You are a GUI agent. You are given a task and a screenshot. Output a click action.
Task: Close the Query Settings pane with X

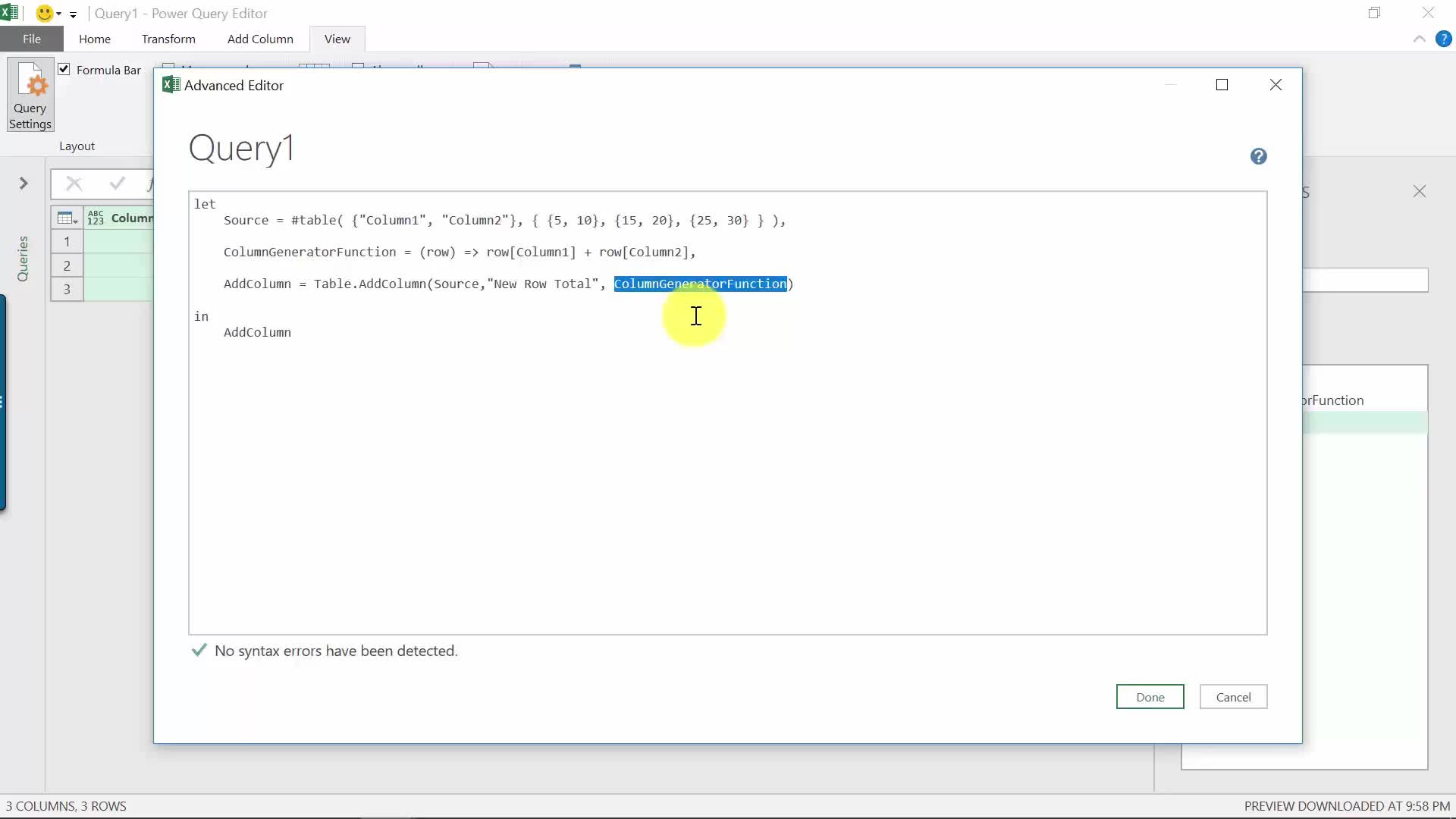1419,192
